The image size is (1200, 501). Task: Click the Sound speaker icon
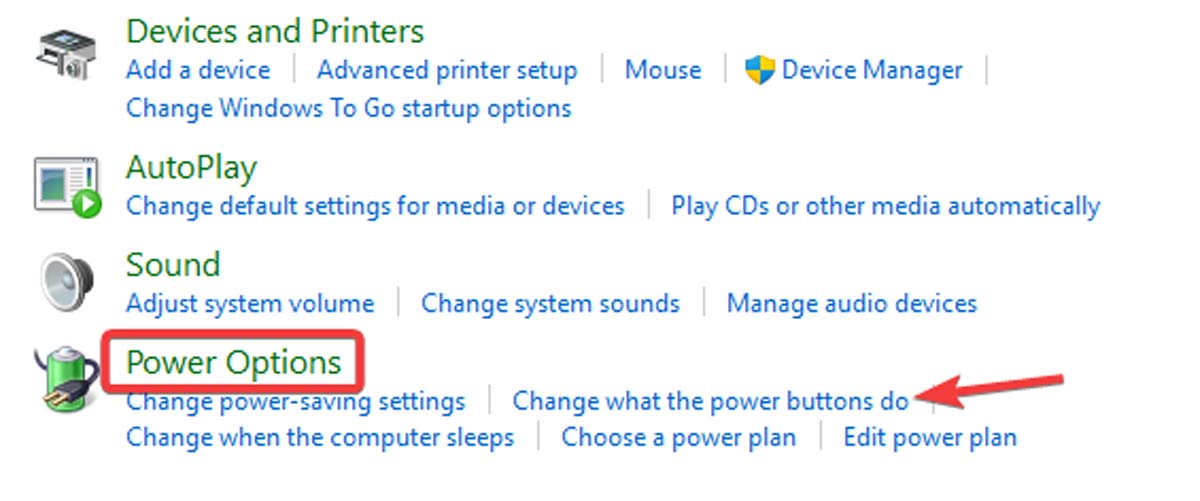[x=65, y=282]
